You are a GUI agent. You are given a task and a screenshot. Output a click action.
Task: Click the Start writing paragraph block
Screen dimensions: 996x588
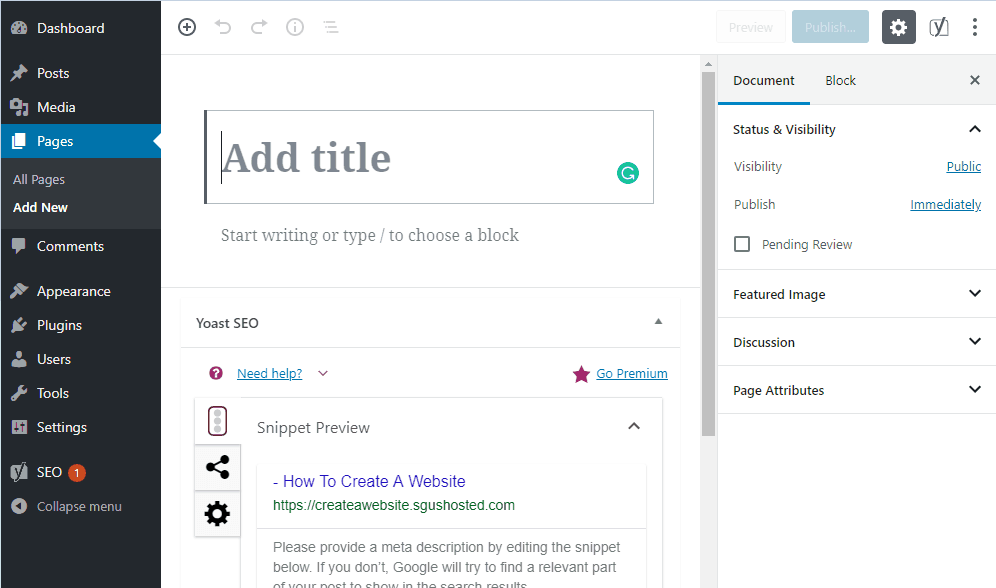[x=370, y=236]
